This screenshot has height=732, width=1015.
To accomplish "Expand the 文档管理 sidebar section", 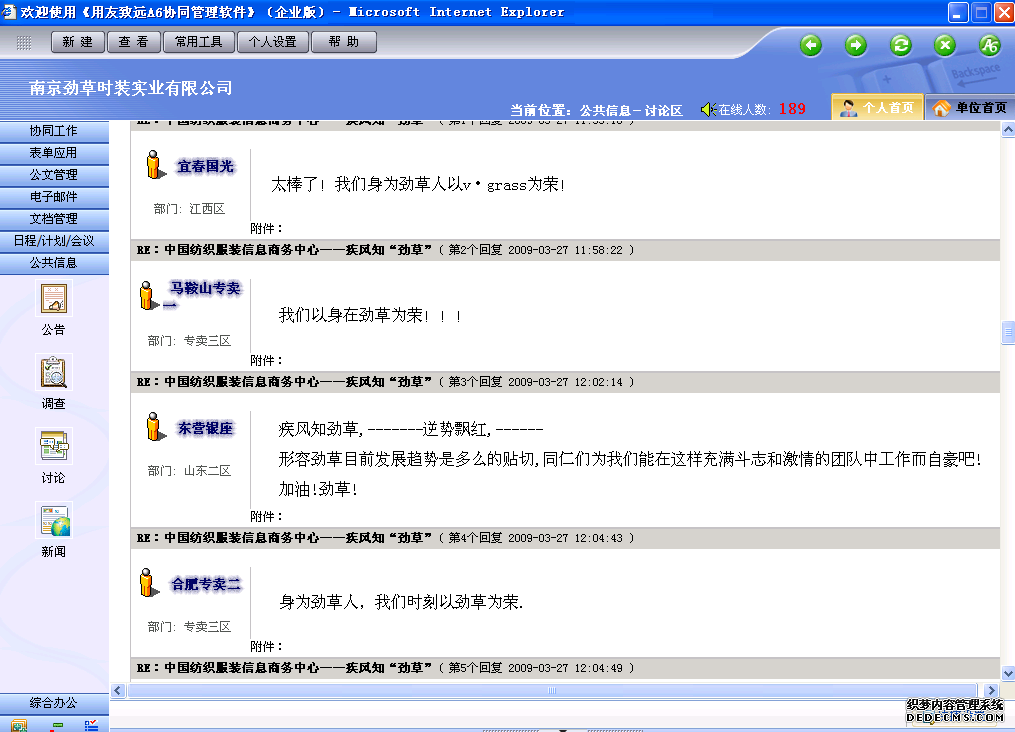I will pyautogui.click(x=54, y=219).
